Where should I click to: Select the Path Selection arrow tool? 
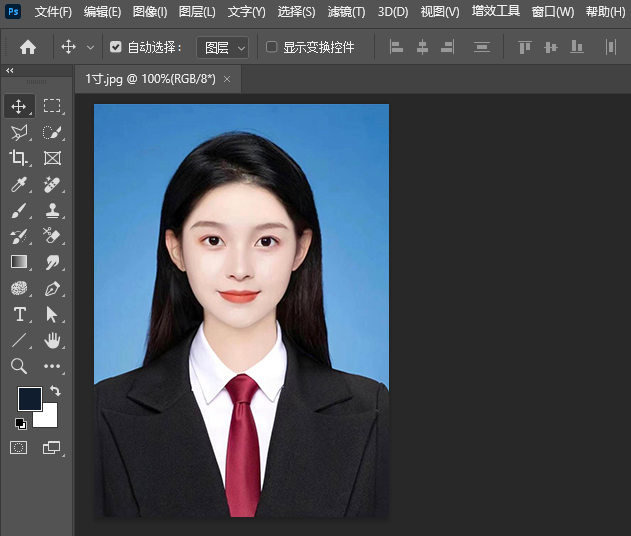coord(52,314)
